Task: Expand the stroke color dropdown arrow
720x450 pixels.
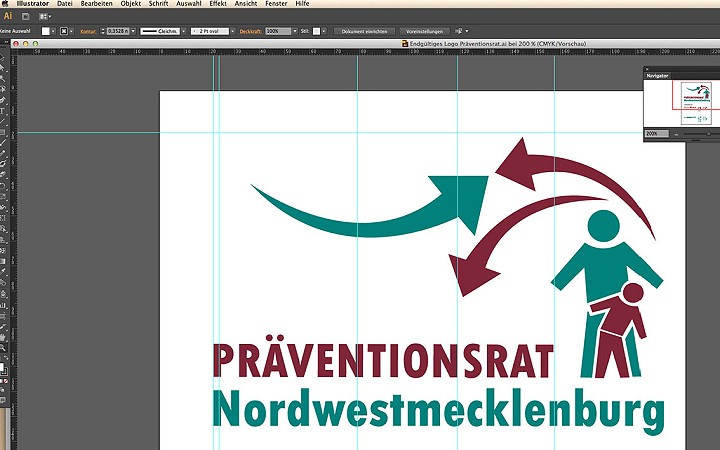Action: click(71, 31)
